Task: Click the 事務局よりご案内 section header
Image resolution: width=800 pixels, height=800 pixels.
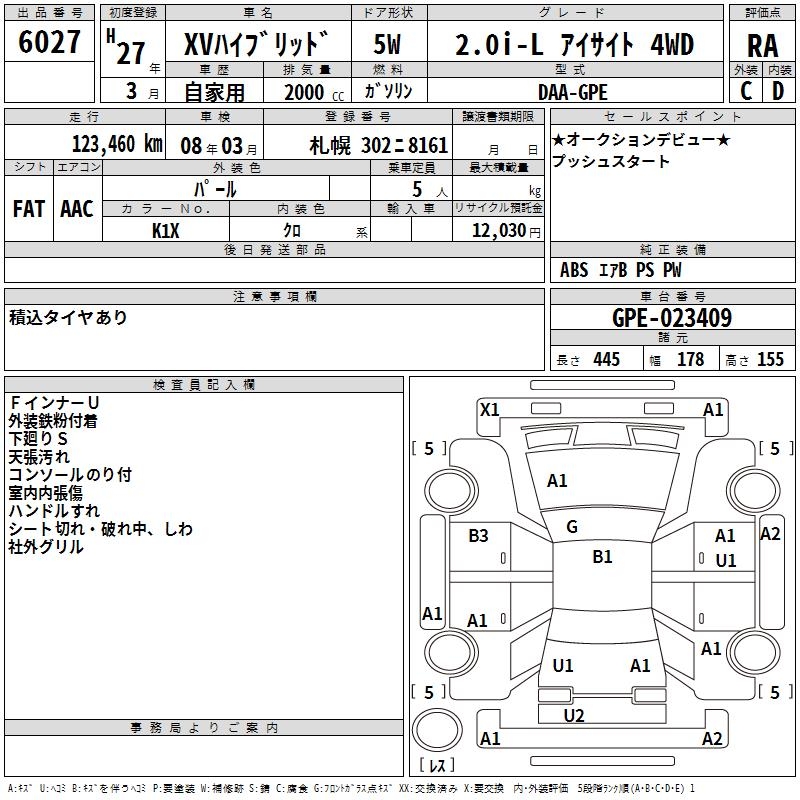Action: 204,728
